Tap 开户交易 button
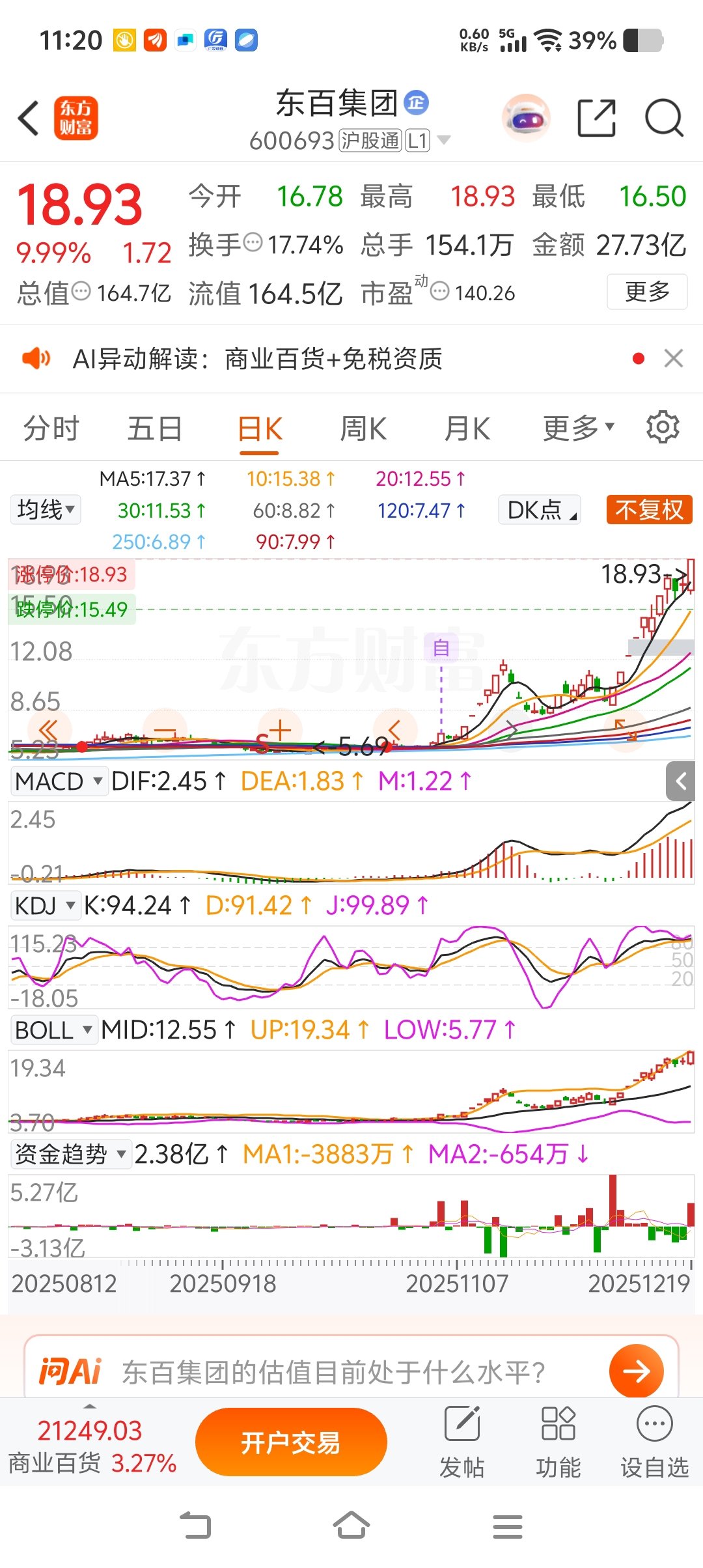Viewport: 703px width, 1568px height. point(291,1442)
